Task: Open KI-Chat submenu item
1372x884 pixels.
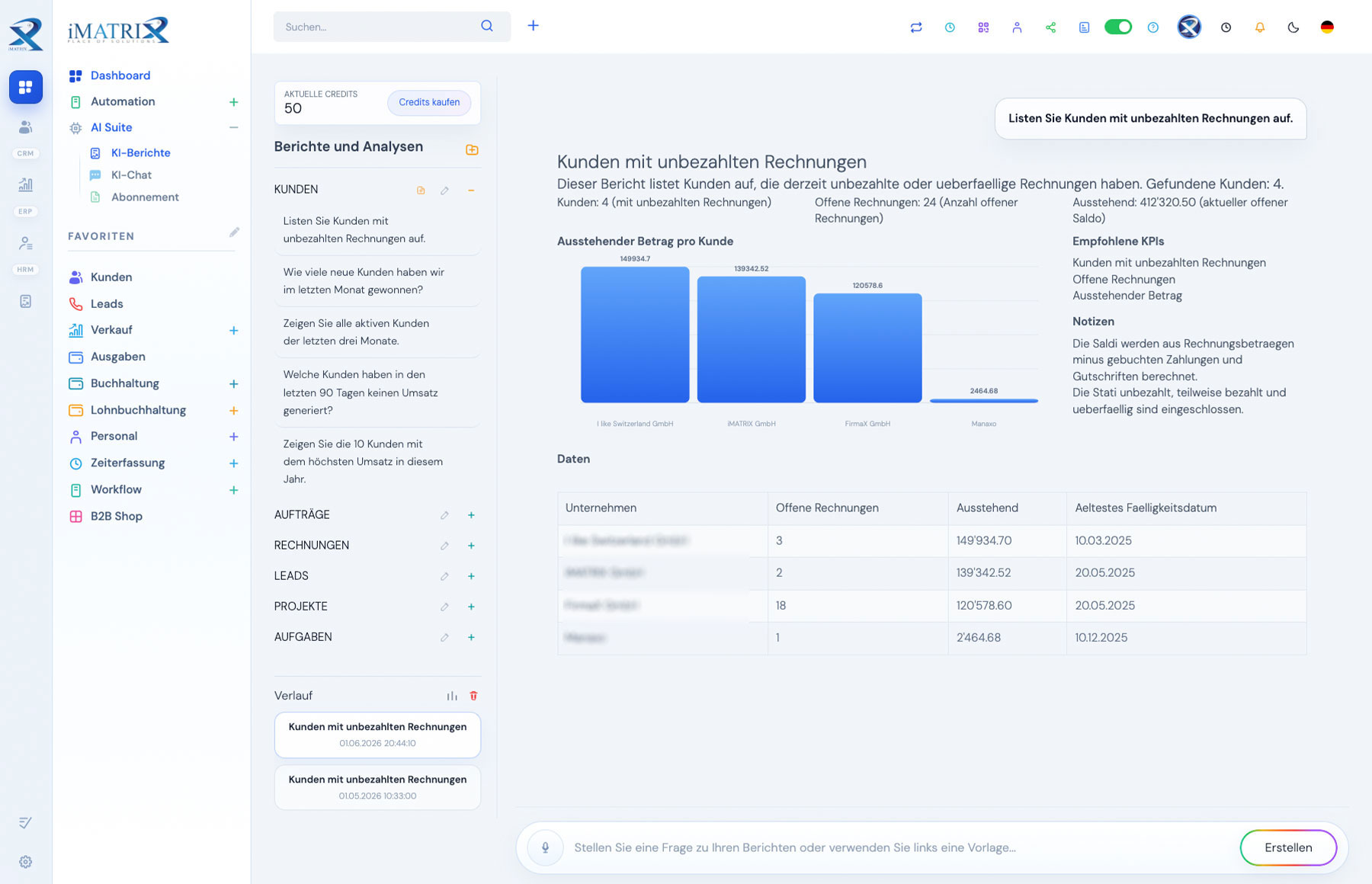Action: pyautogui.click(x=131, y=175)
